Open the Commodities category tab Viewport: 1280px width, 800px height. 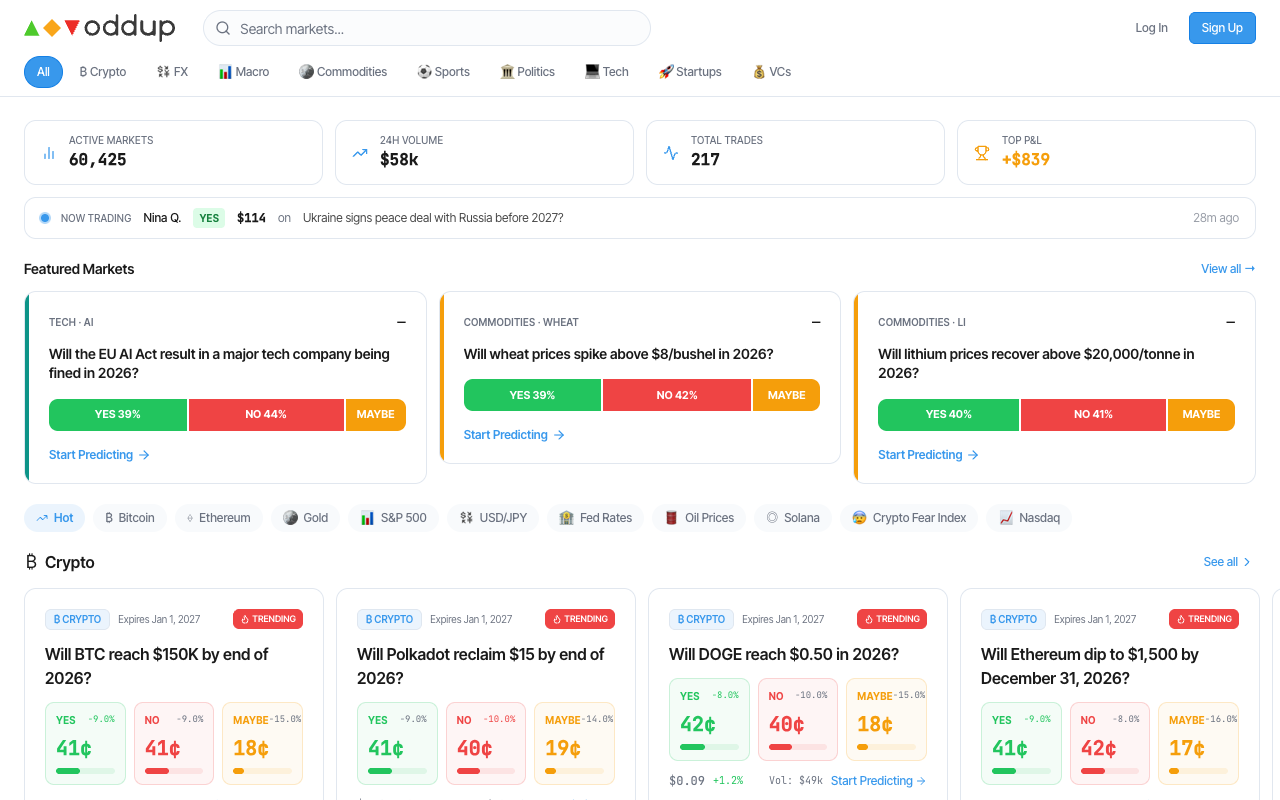(x=343, y=72)
